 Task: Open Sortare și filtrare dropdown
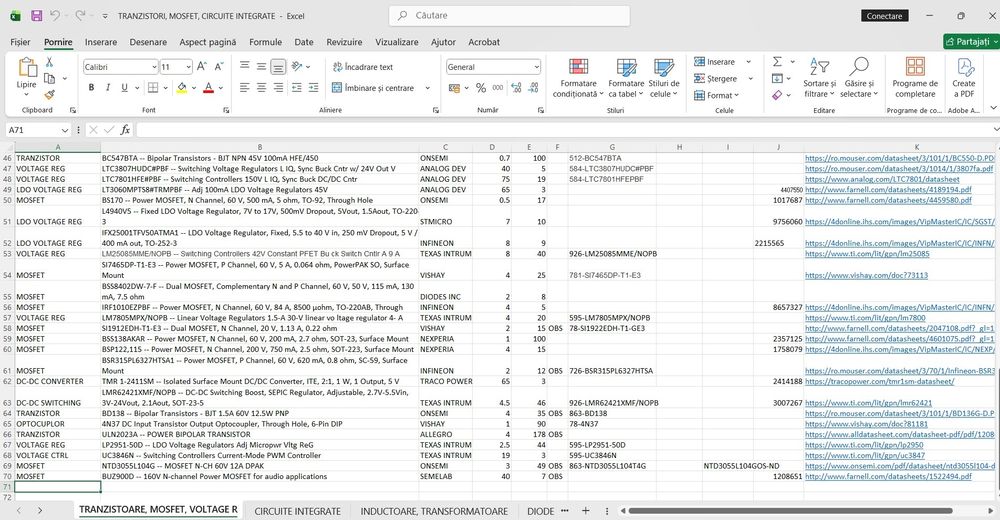820,78
